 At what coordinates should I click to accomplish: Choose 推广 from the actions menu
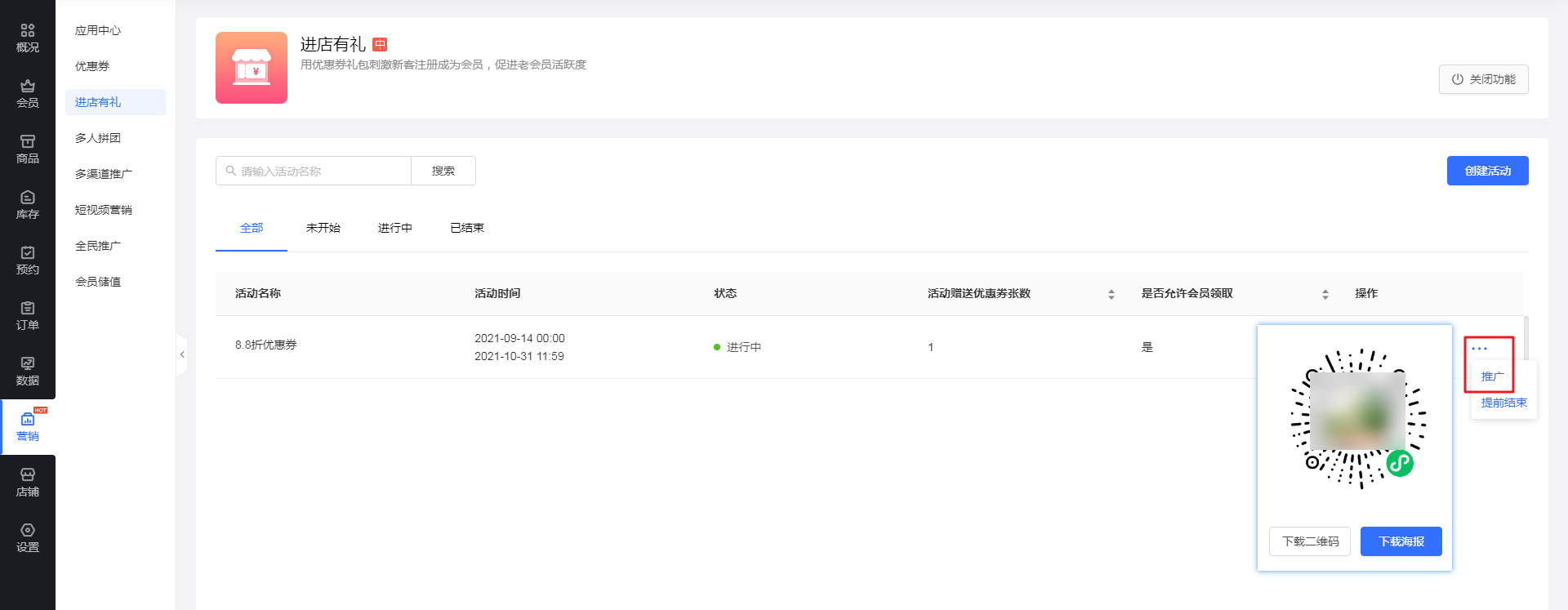[1493, 376]
